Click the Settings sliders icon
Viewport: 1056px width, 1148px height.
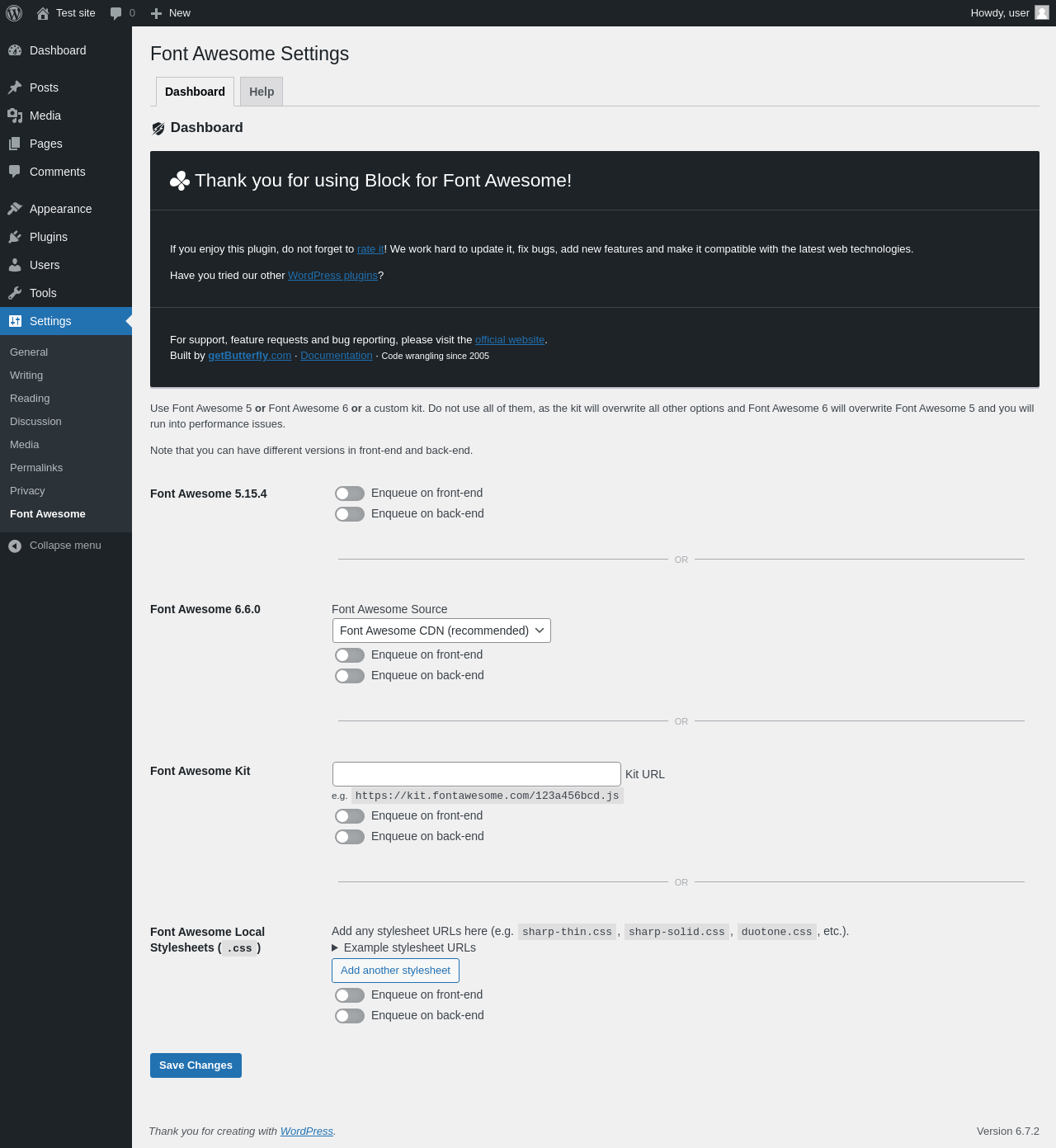(x=15, y=321)
